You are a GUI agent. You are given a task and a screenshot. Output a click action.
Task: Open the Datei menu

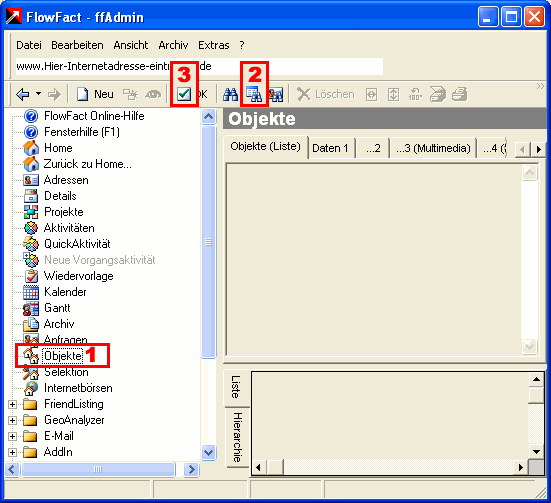click(x=29, y=45)
